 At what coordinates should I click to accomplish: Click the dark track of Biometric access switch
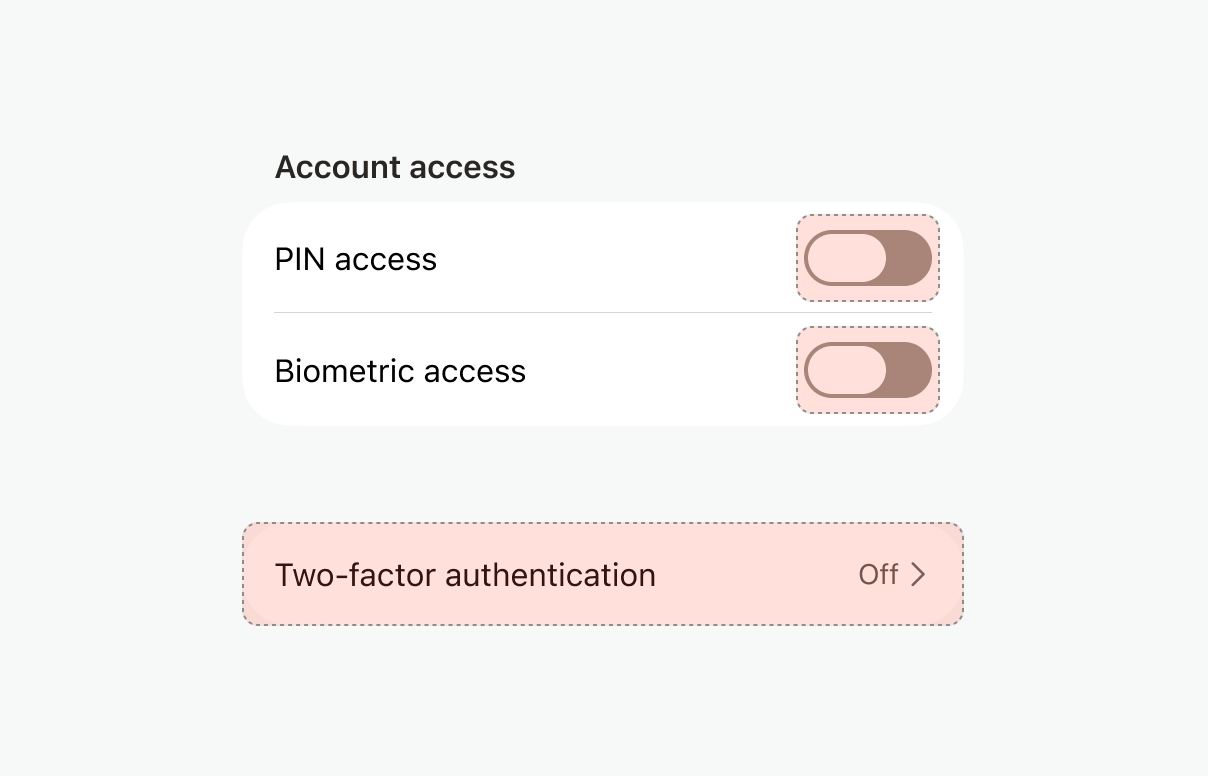tap(910, 370)
